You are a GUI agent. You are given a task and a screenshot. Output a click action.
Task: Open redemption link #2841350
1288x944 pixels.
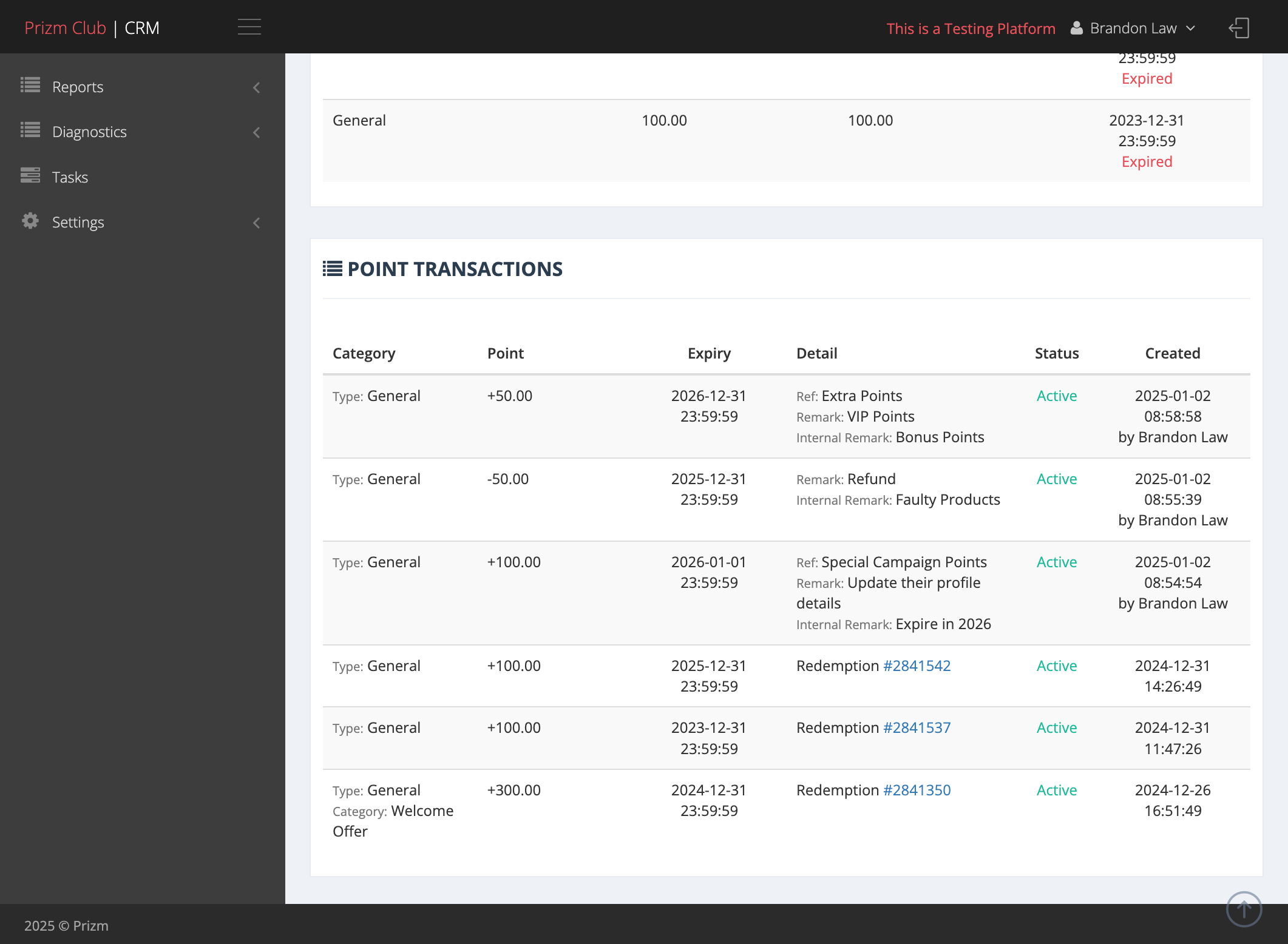(917, 790)
